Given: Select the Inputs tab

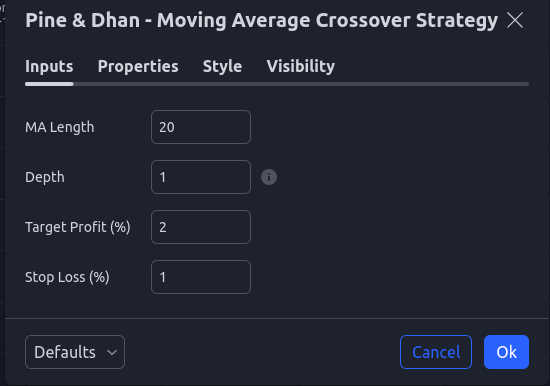Looking at the screenshot, I should (49, 66).
